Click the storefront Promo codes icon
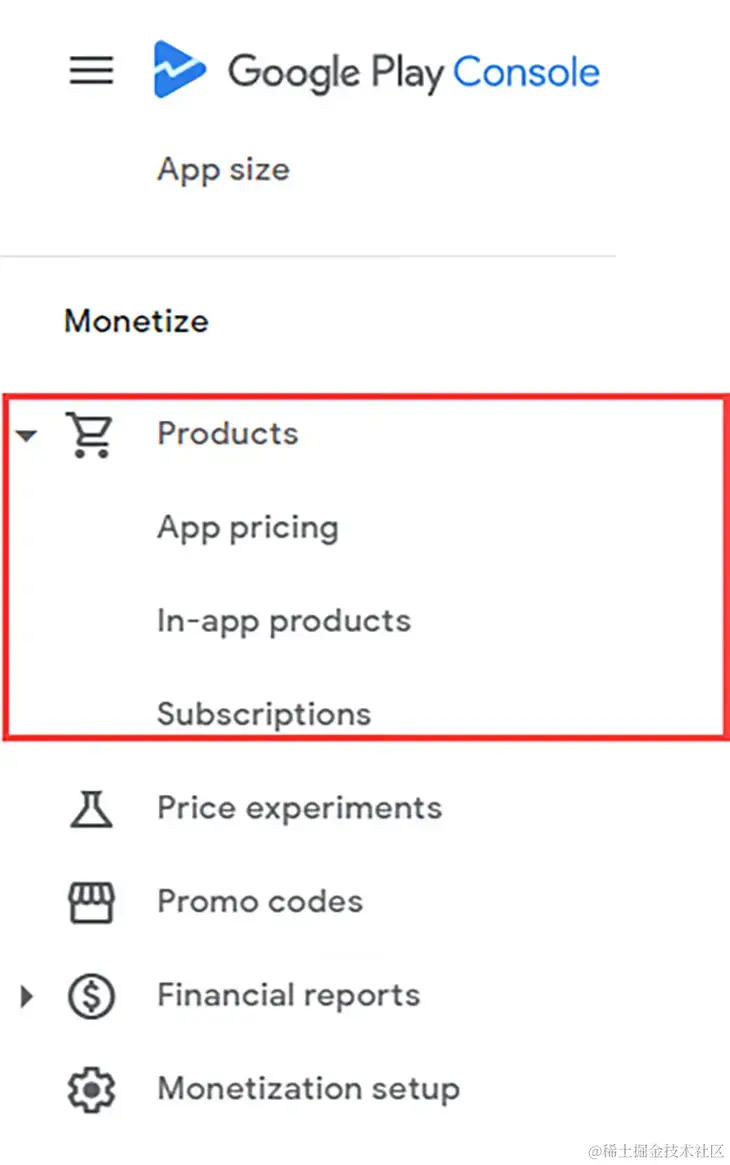This screenshot has height=1165, width=730. 91,902
